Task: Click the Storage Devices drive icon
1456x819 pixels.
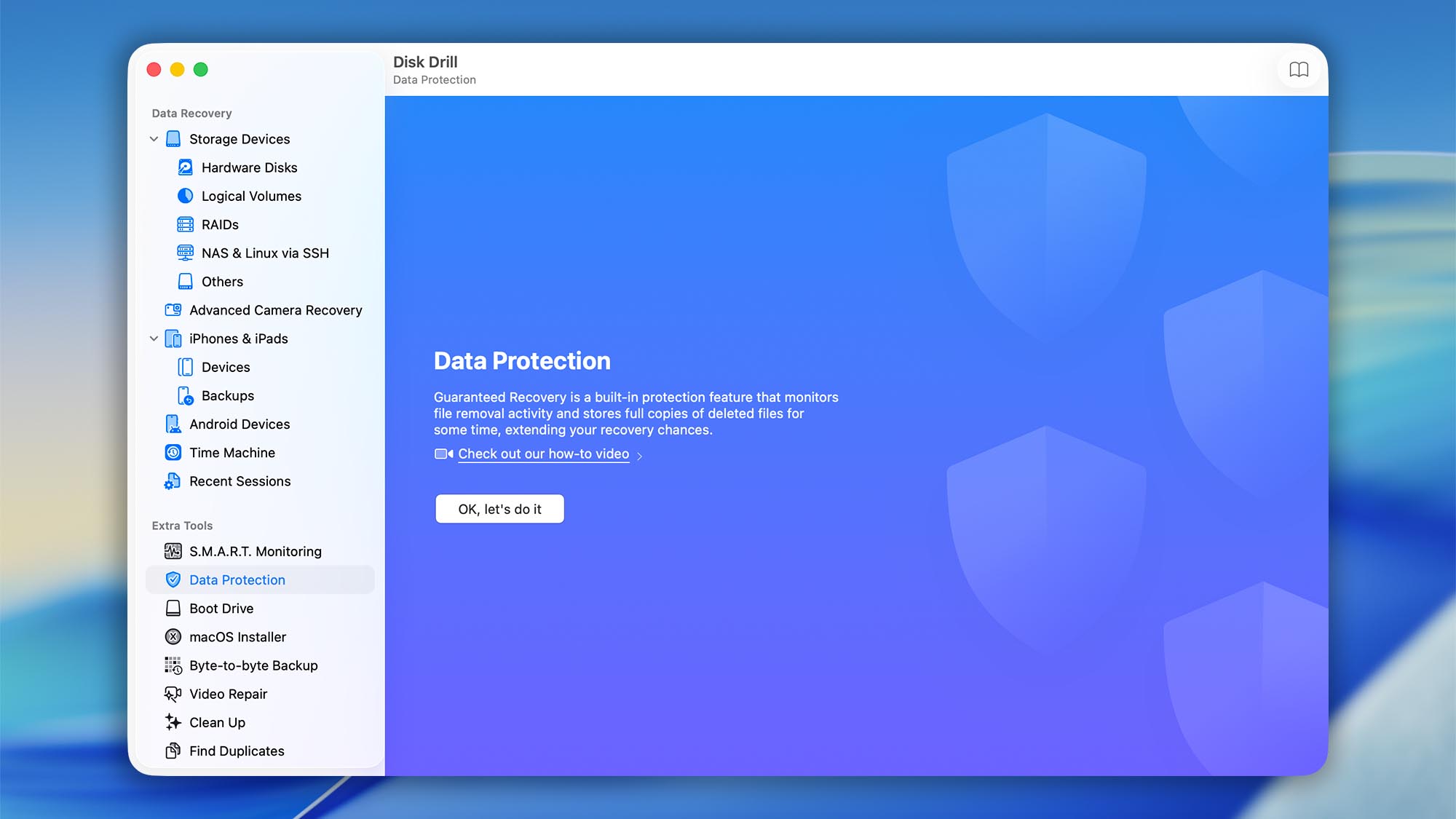Action: coord(173,139)
